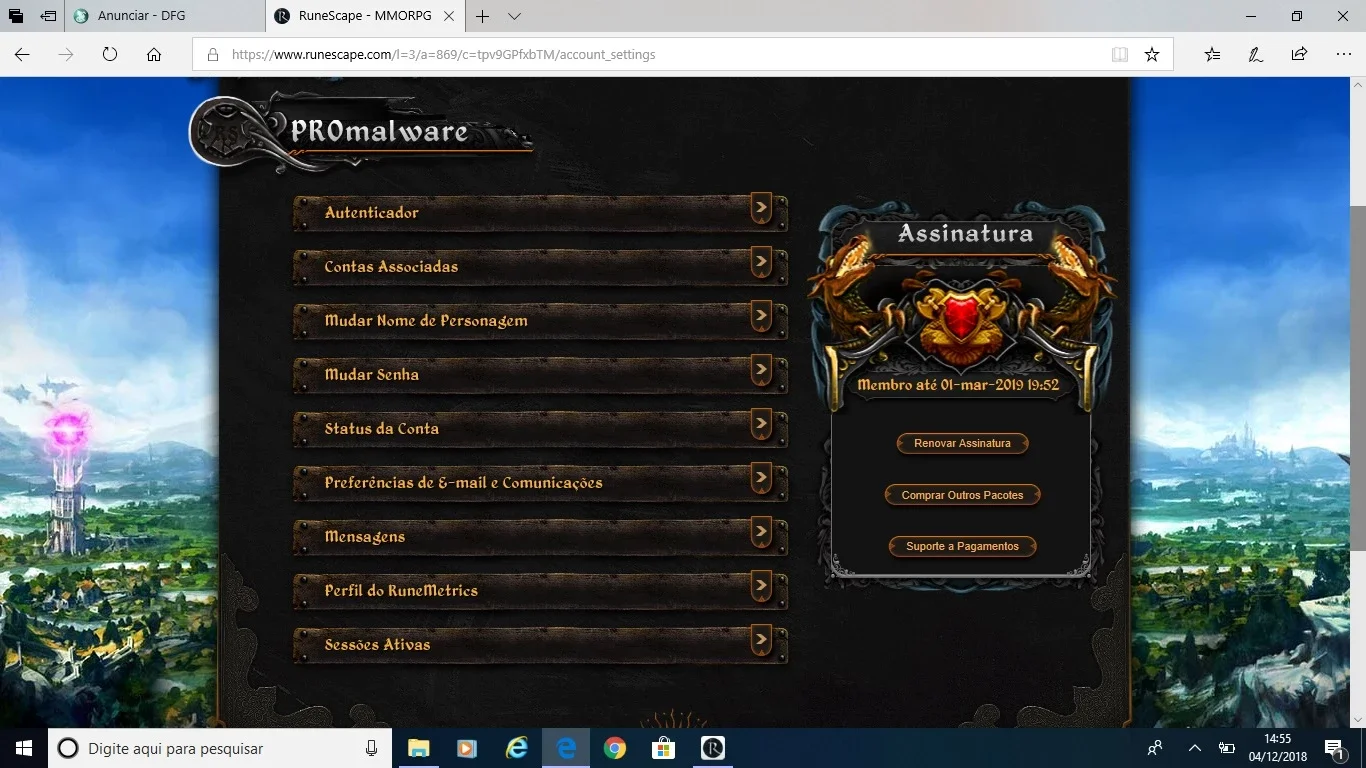Click the browser address bar URL
1366x768 pixels.
[x=443, y=55]
